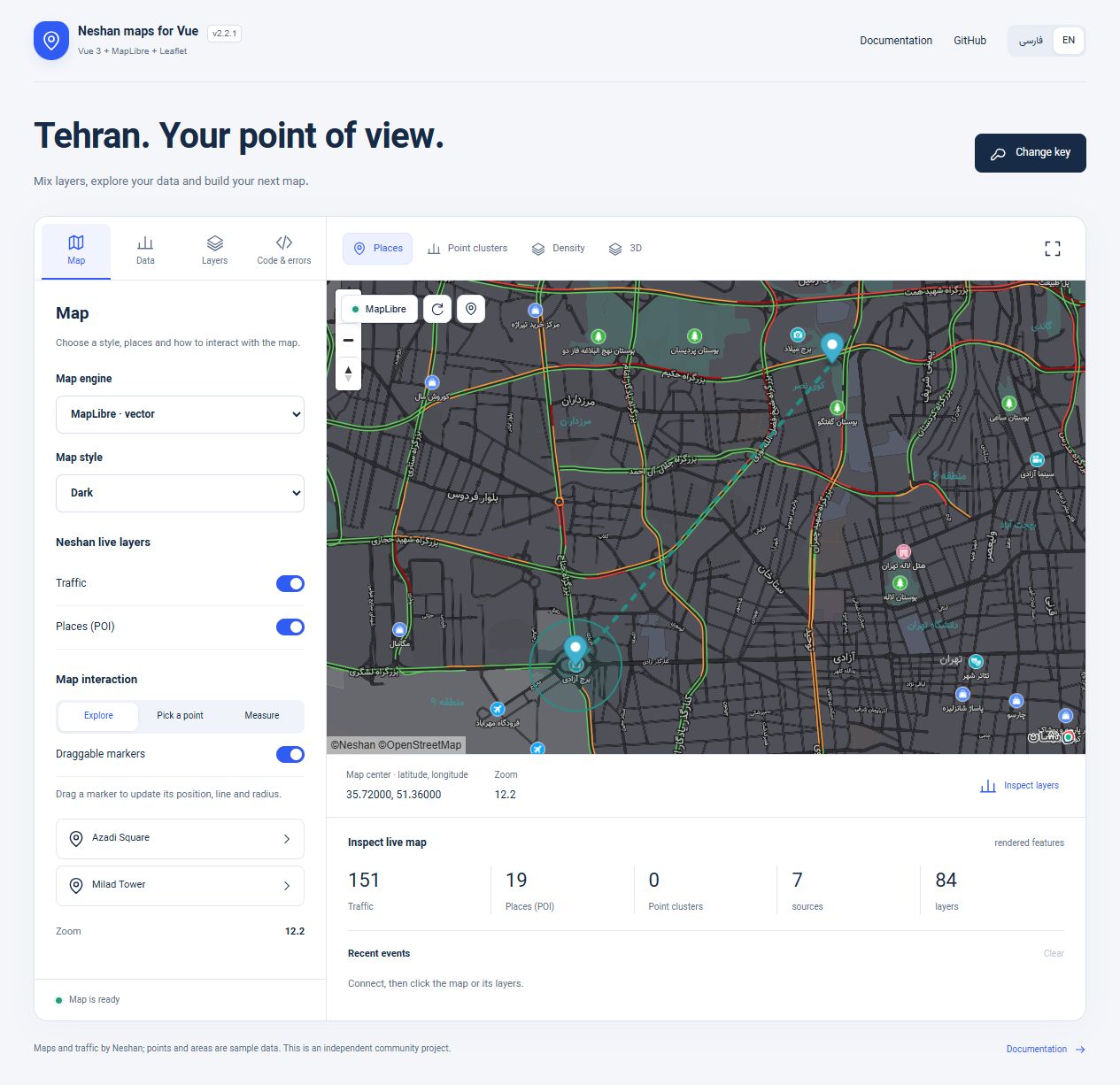Select the Point clusters view mode
This screenshot has width=1120, height=1085.
pyautogui.click(x=467, y=249)
